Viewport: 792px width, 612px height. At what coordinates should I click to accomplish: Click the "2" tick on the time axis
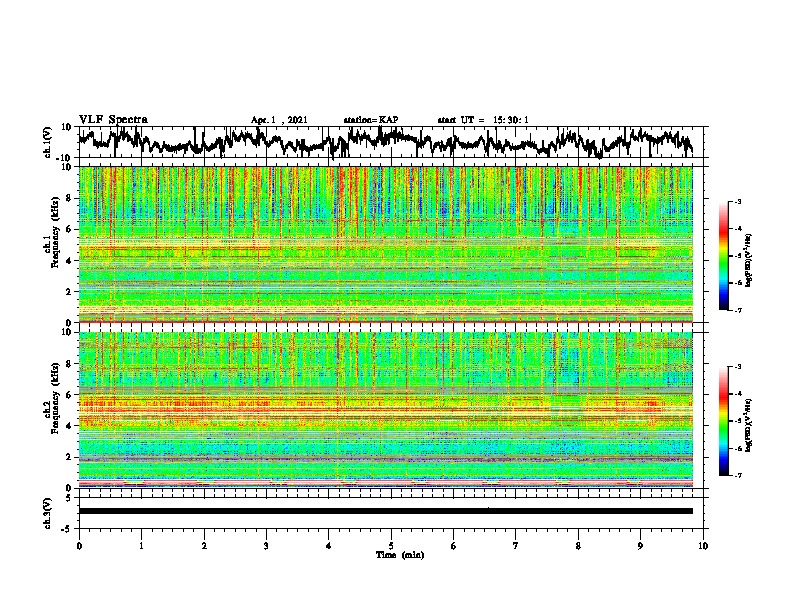point(204,546)
